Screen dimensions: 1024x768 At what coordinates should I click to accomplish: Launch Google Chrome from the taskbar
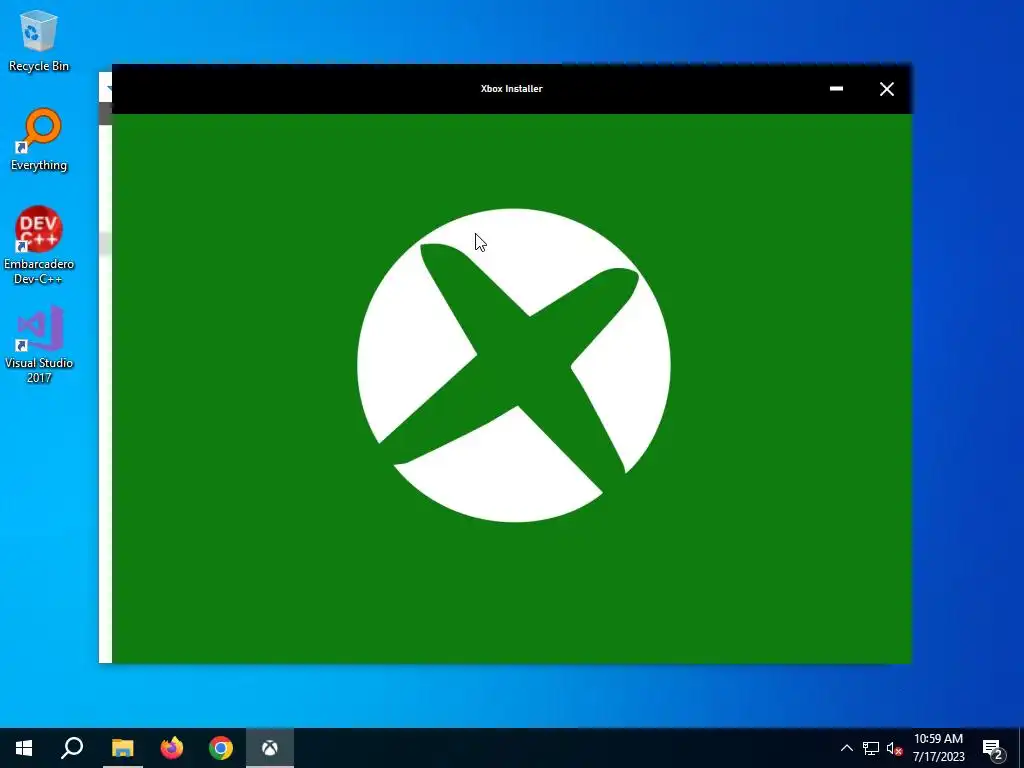click(x=221, y=748)
